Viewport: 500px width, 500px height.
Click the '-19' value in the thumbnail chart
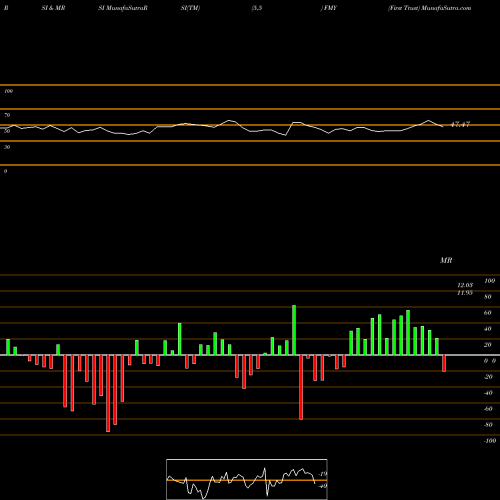click(323, 474)
